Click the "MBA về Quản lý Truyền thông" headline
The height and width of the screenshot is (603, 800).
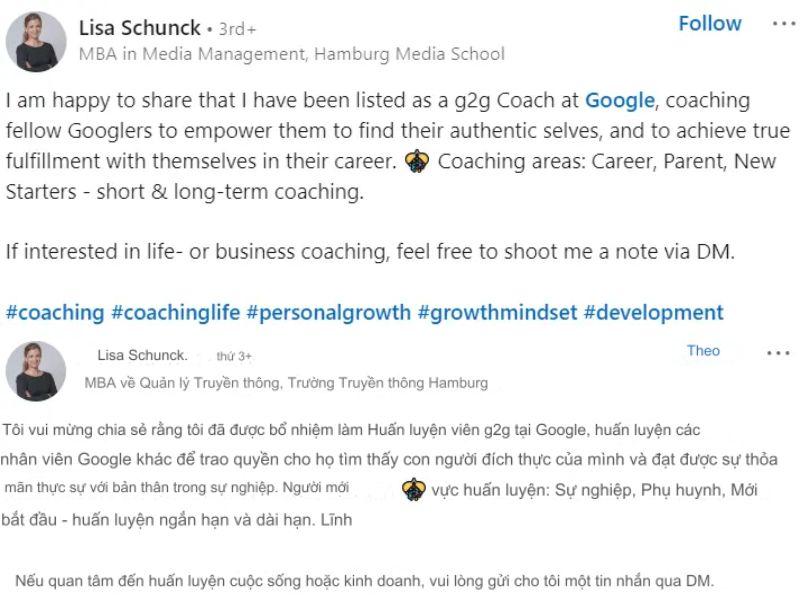coord(286,382)
